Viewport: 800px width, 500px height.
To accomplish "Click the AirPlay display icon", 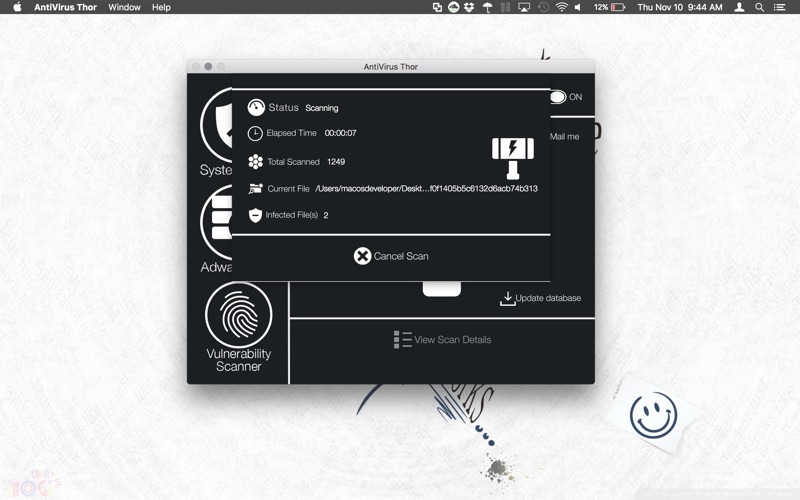I will (524, 7).
